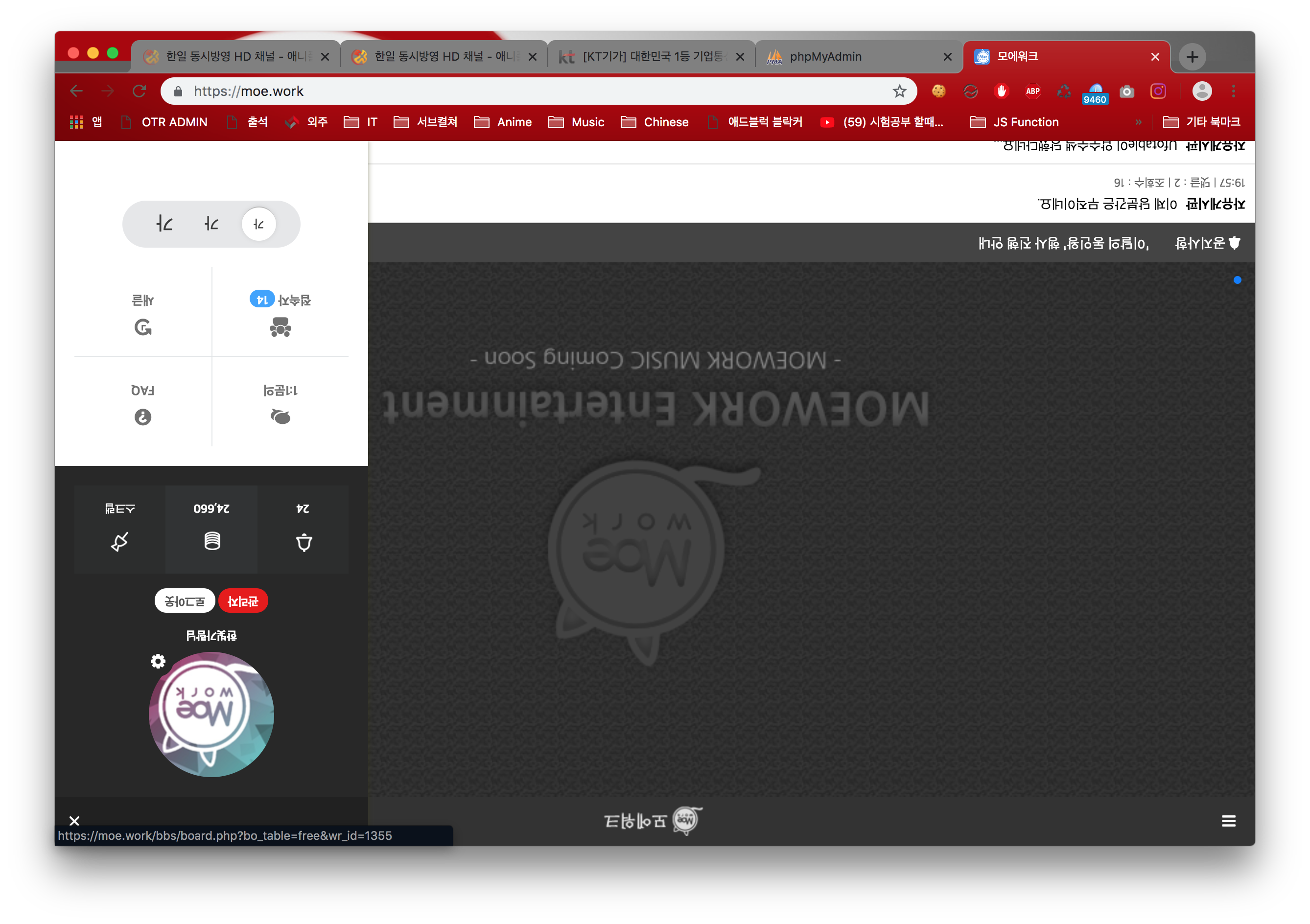Open the OTR ADMIN bookmark
The height and width of the screenshot is (924, 1310).
[x=165, y=122]
